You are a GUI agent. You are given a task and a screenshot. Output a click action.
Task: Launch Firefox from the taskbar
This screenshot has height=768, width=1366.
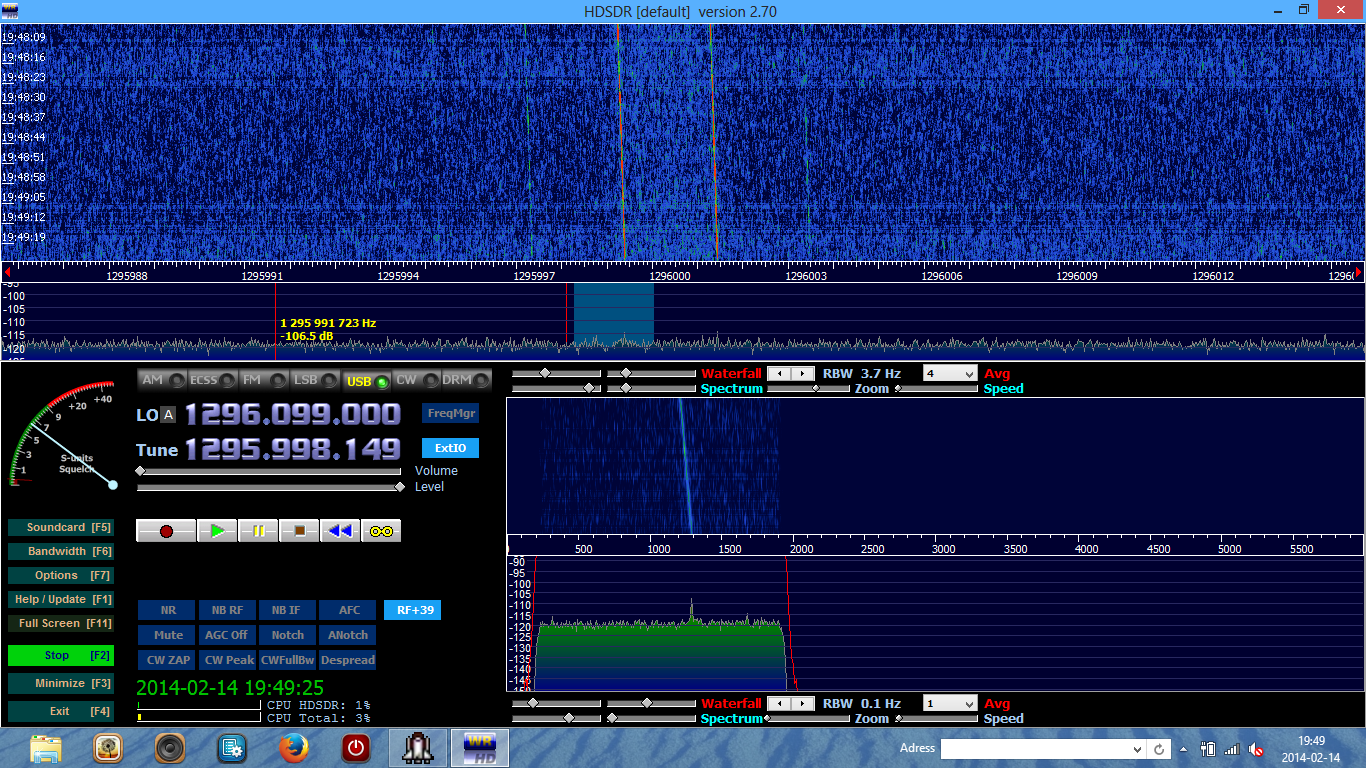pyautogui.click(x=293, y=748)
